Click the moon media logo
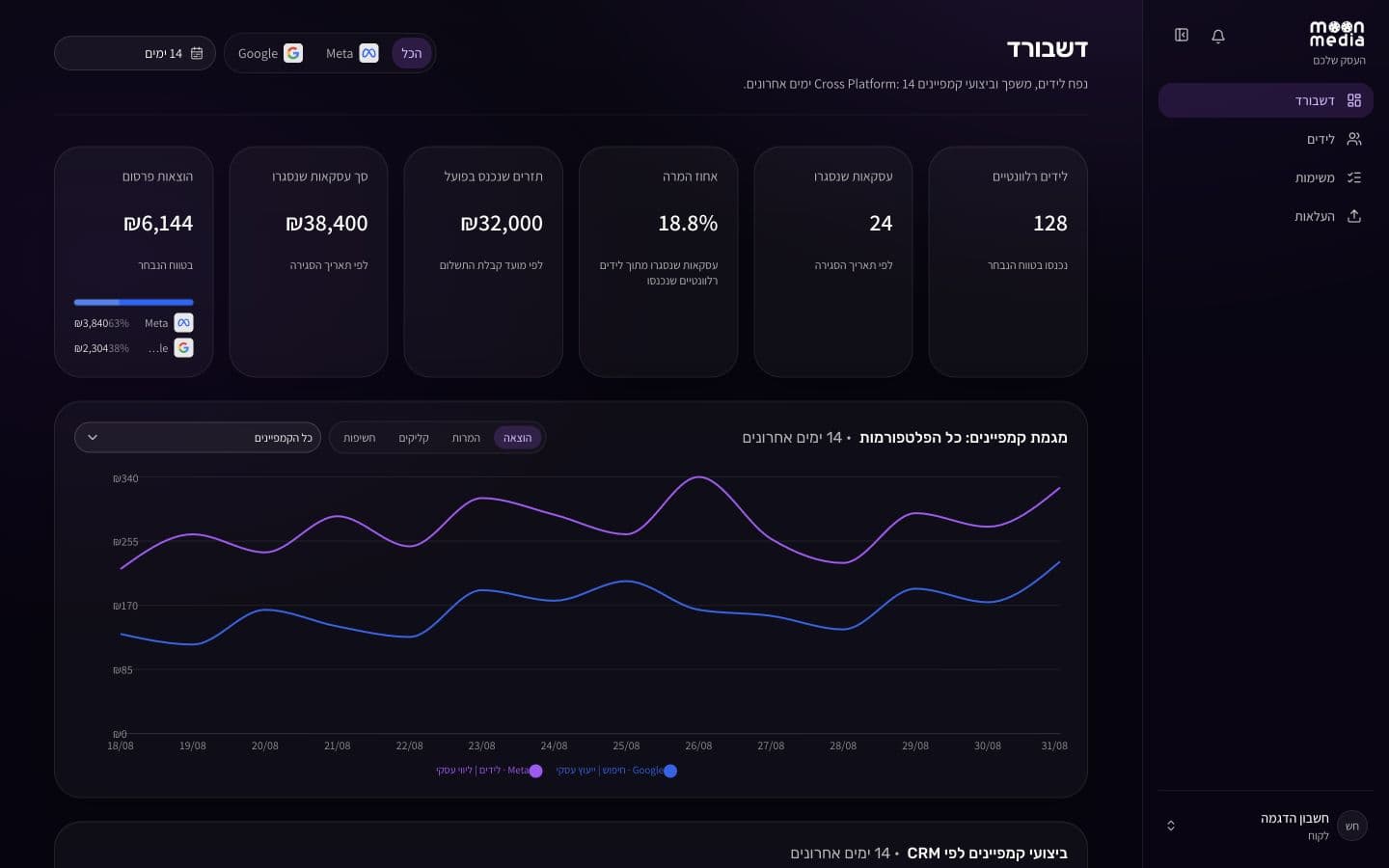The height and width of the screenshot is (868, 1389). click(1337, 34)
